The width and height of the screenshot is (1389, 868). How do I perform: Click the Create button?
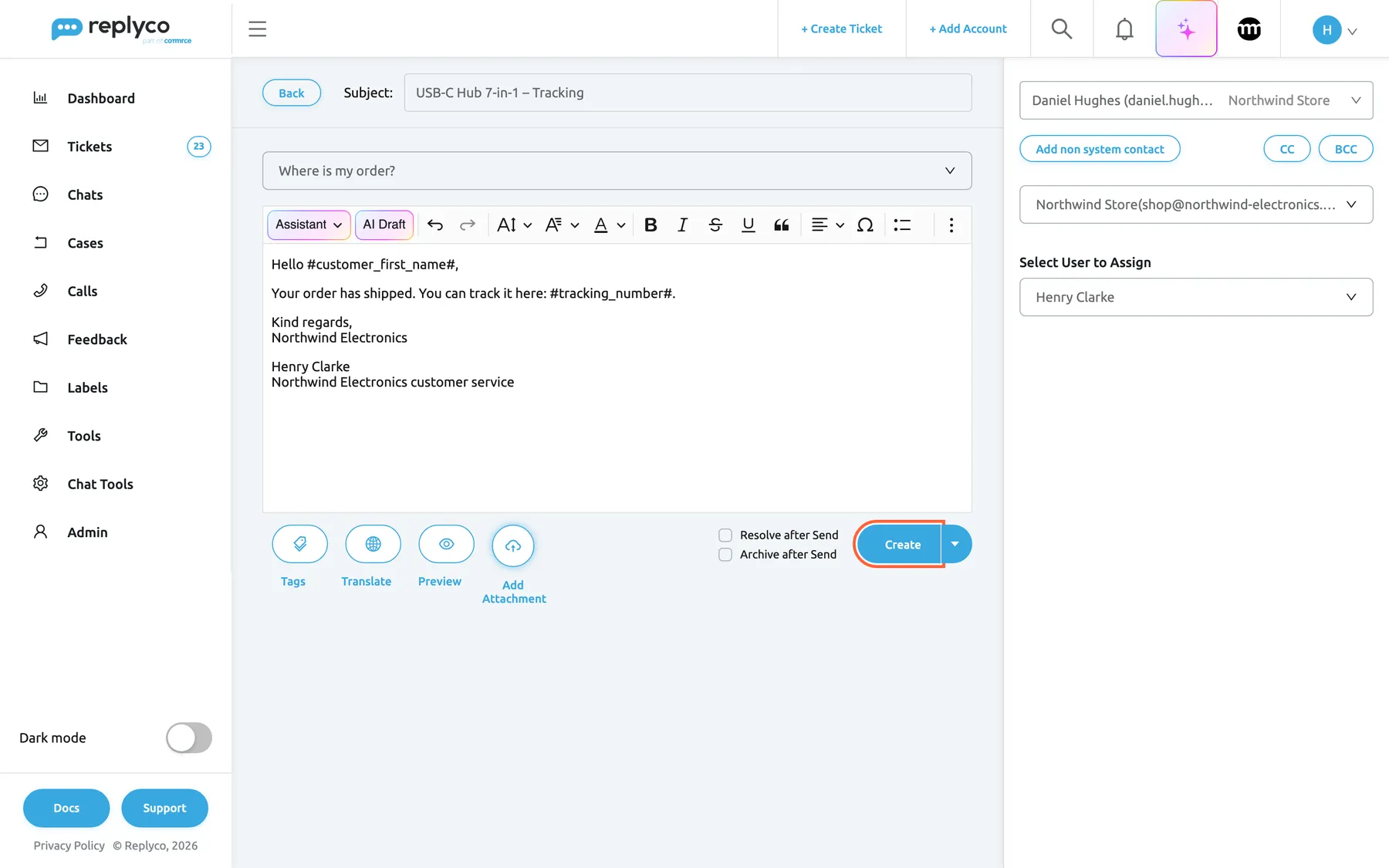[901, 544]
